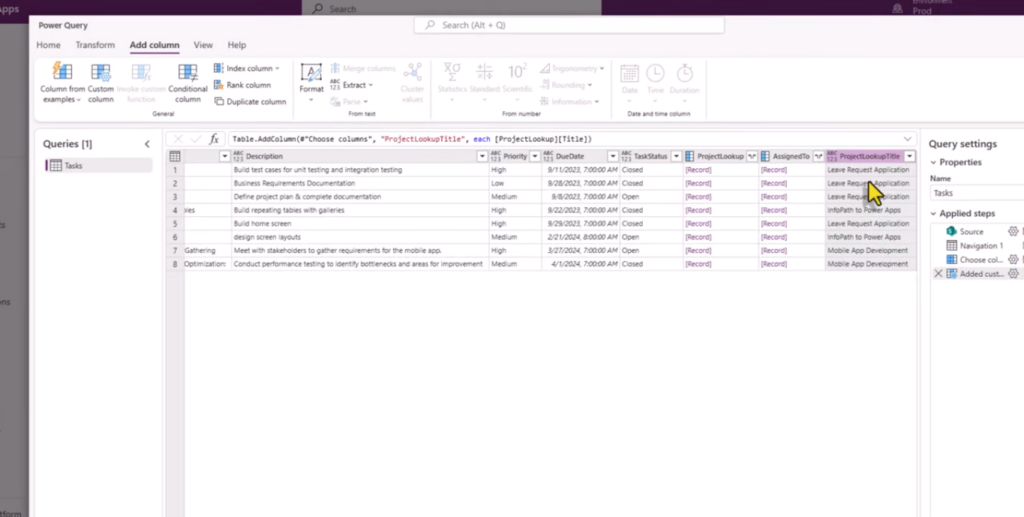Delete the Added custom step

pyautogui.click(x=938, y=274)
